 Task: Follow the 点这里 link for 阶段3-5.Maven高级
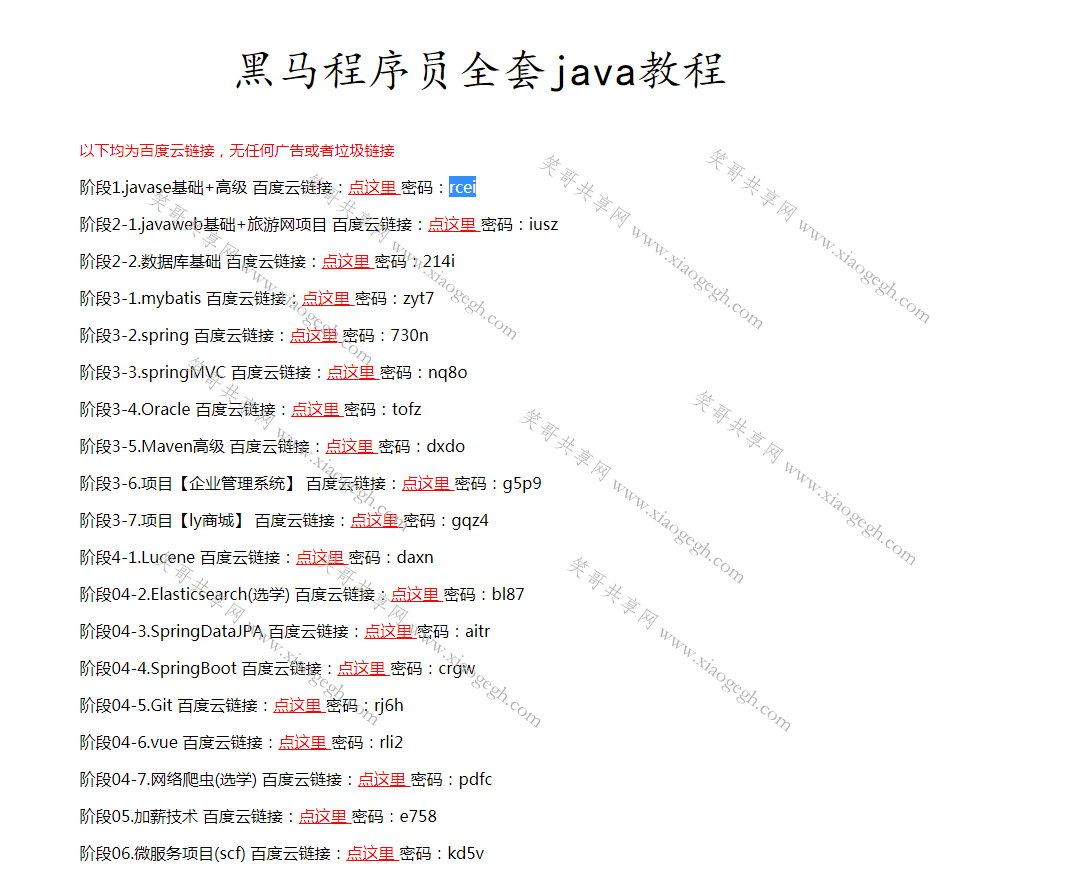tap(349, 446)
